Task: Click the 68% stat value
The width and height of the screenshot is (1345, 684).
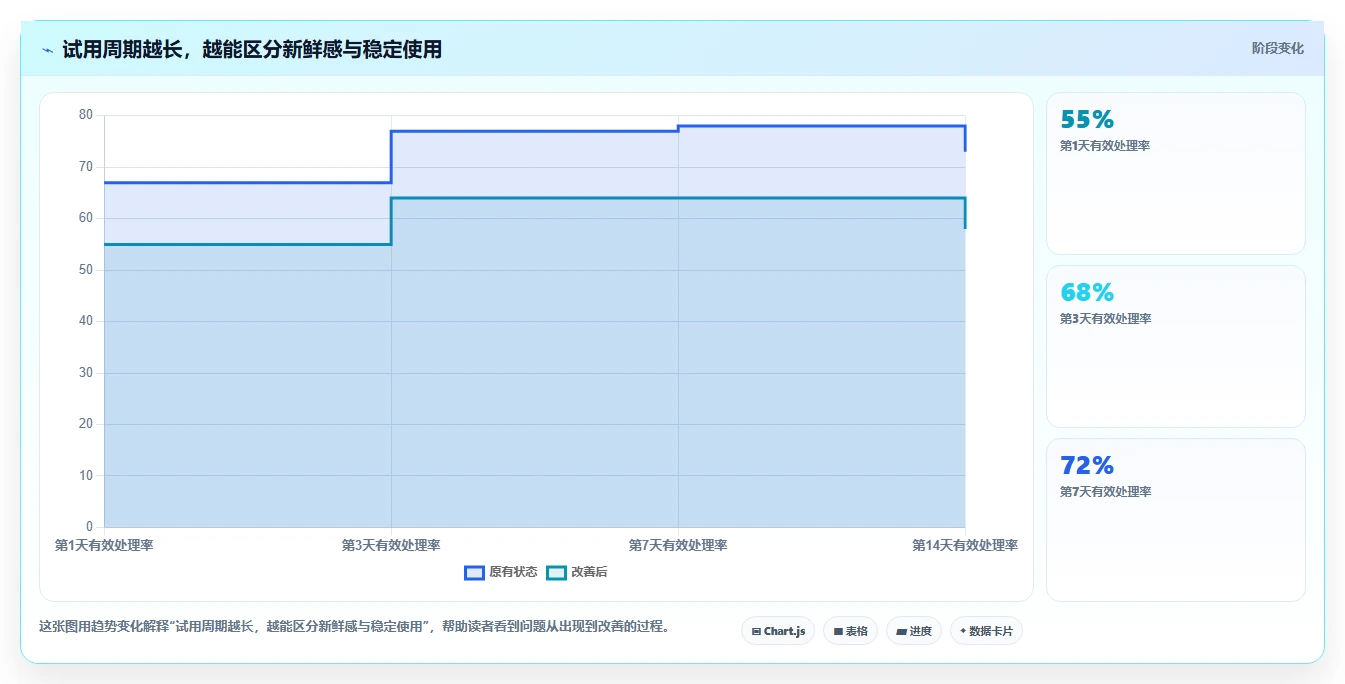Action: coord(1087,292)
